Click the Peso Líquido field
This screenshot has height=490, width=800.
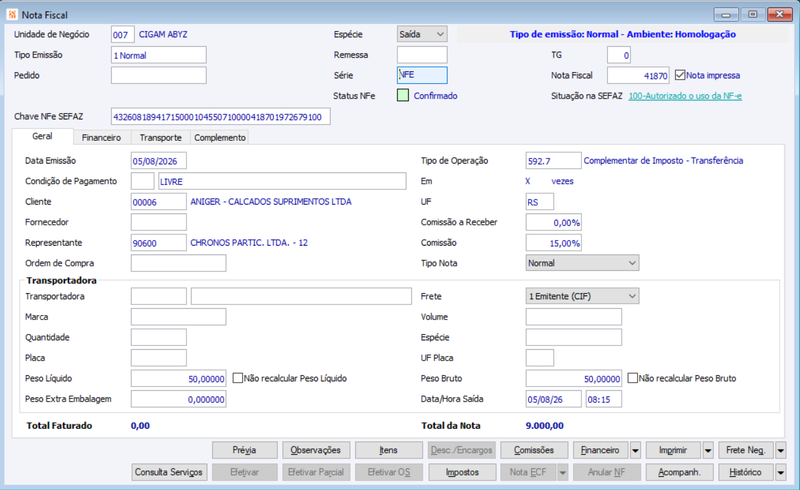pos(179,378)
